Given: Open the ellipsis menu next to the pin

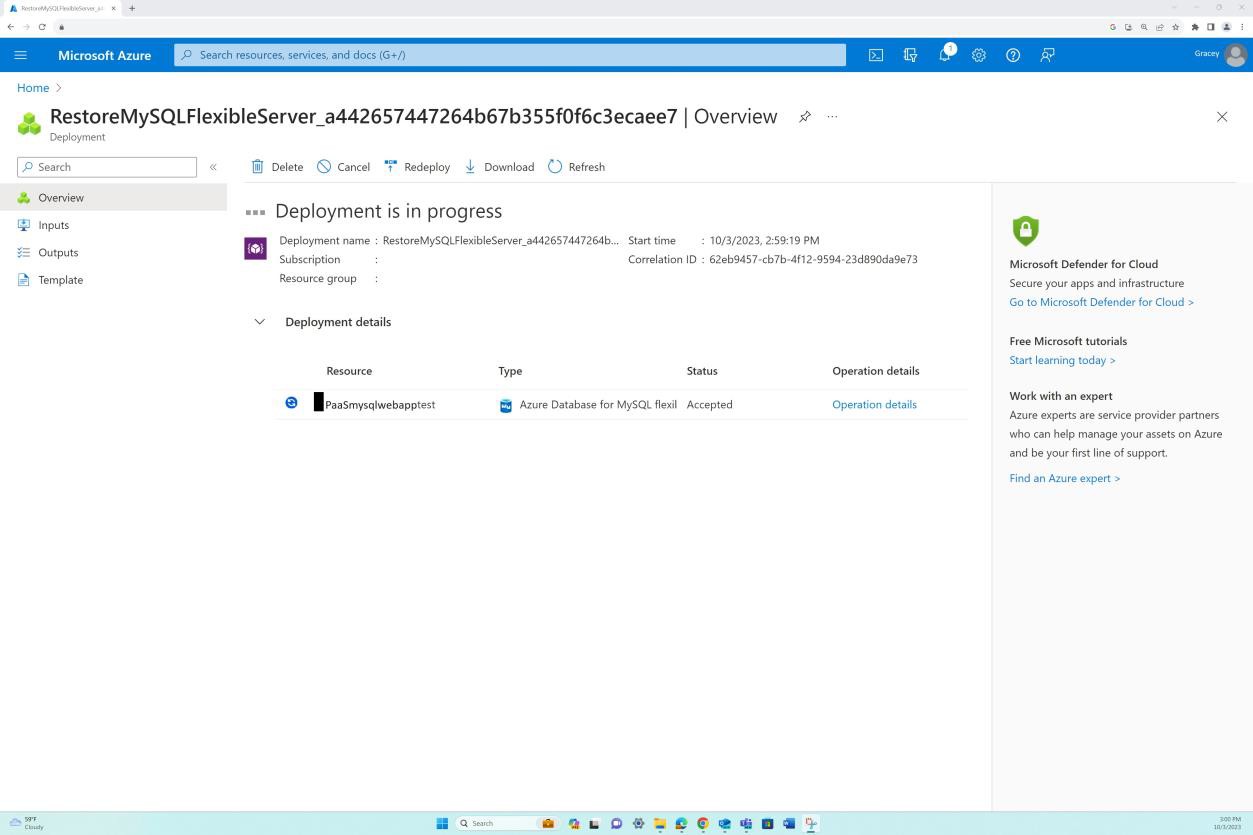Looking at the screenshot, I should [831, 117].
